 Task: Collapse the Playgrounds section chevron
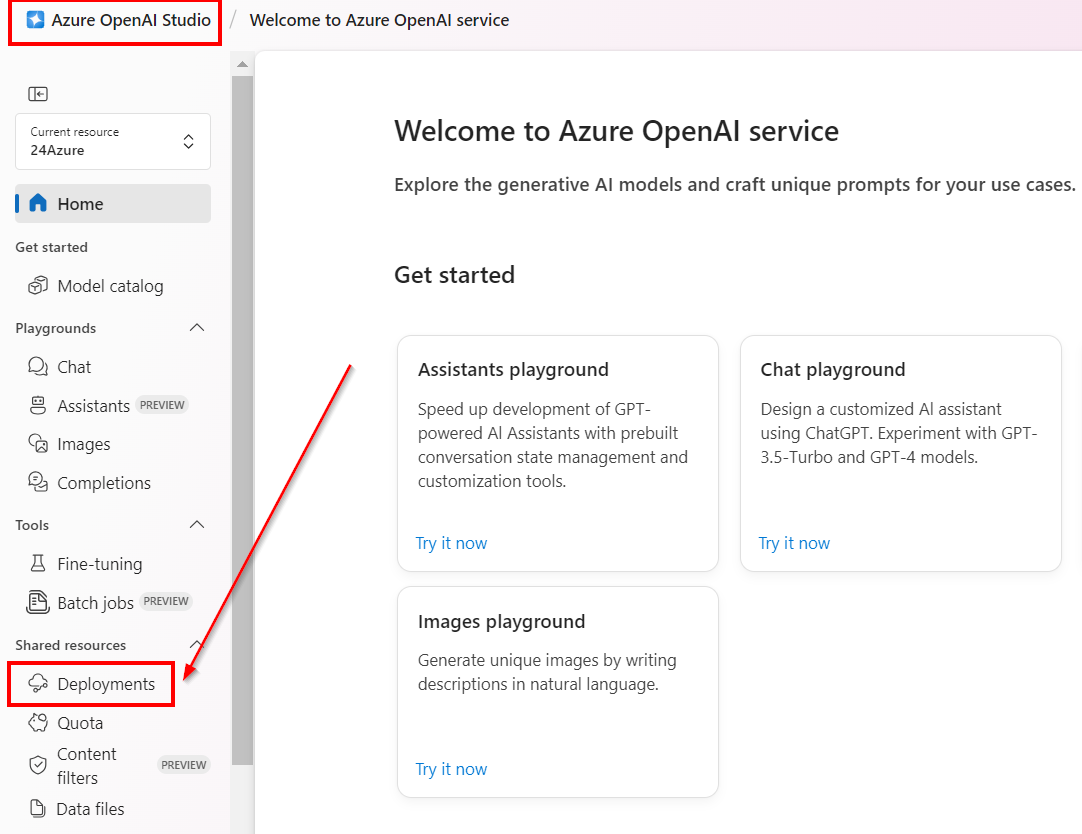pyautogui.click(x=197, y=328)
